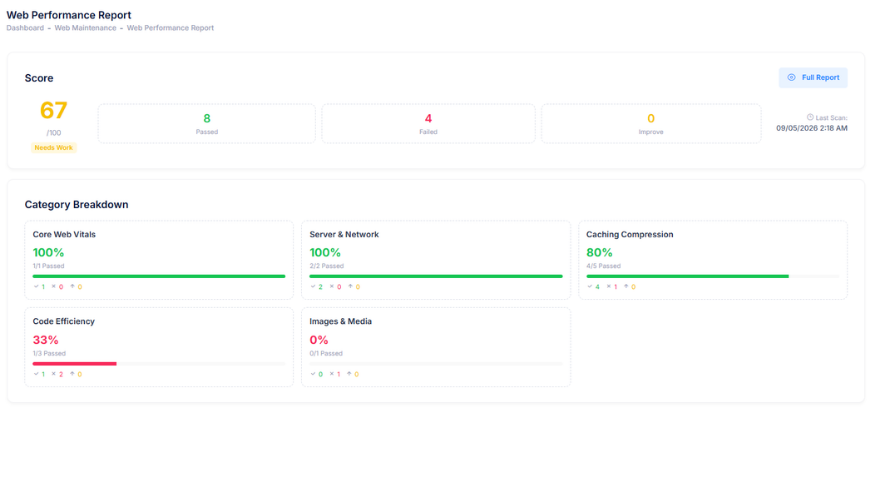Click checkmark passed icon in Server & Network
This screenshot has width=875, height=481.
click(313, 287)
